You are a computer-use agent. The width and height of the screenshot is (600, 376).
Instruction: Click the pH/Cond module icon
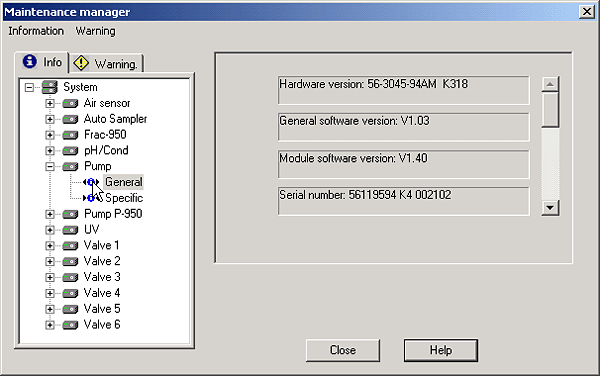point(70,151)
